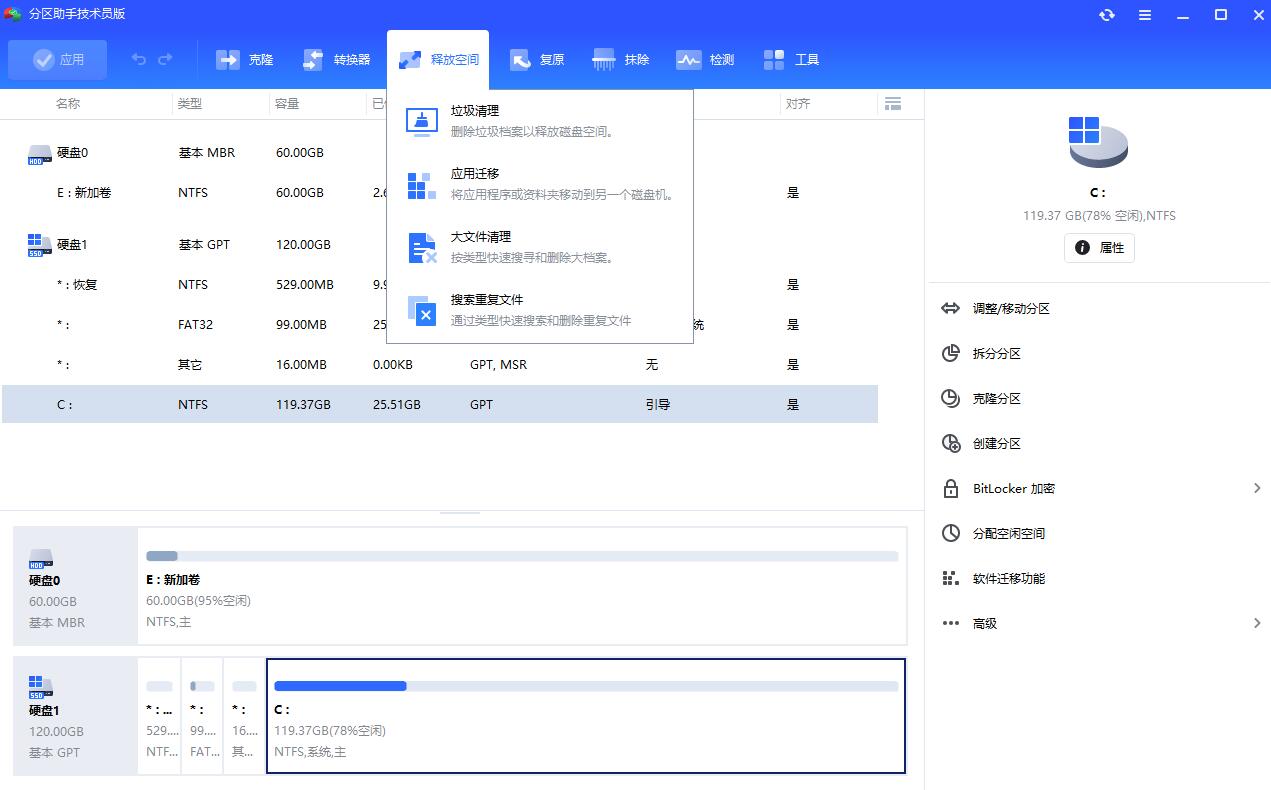Select the FAT32 99.00MB partition row
The height and width of the screenshot is (790, 1271).
pyautogui.click(x=440, y=325)
